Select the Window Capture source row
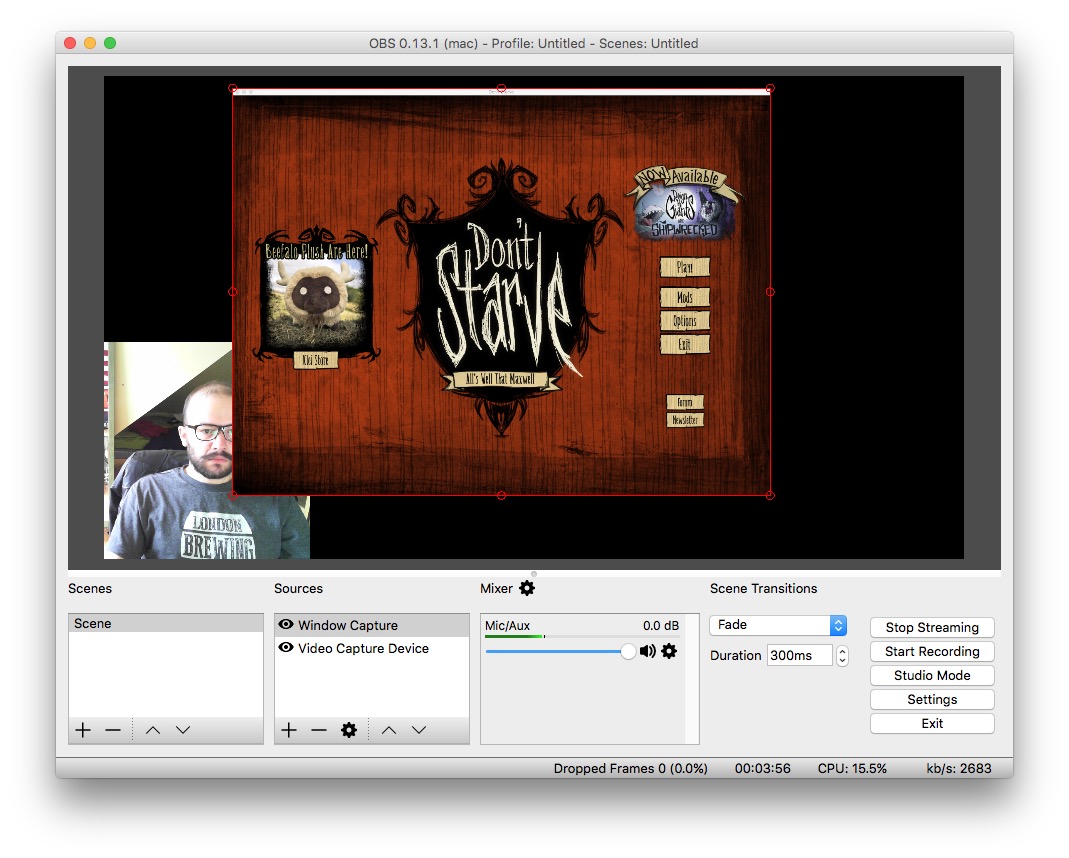 click(372, 625)
